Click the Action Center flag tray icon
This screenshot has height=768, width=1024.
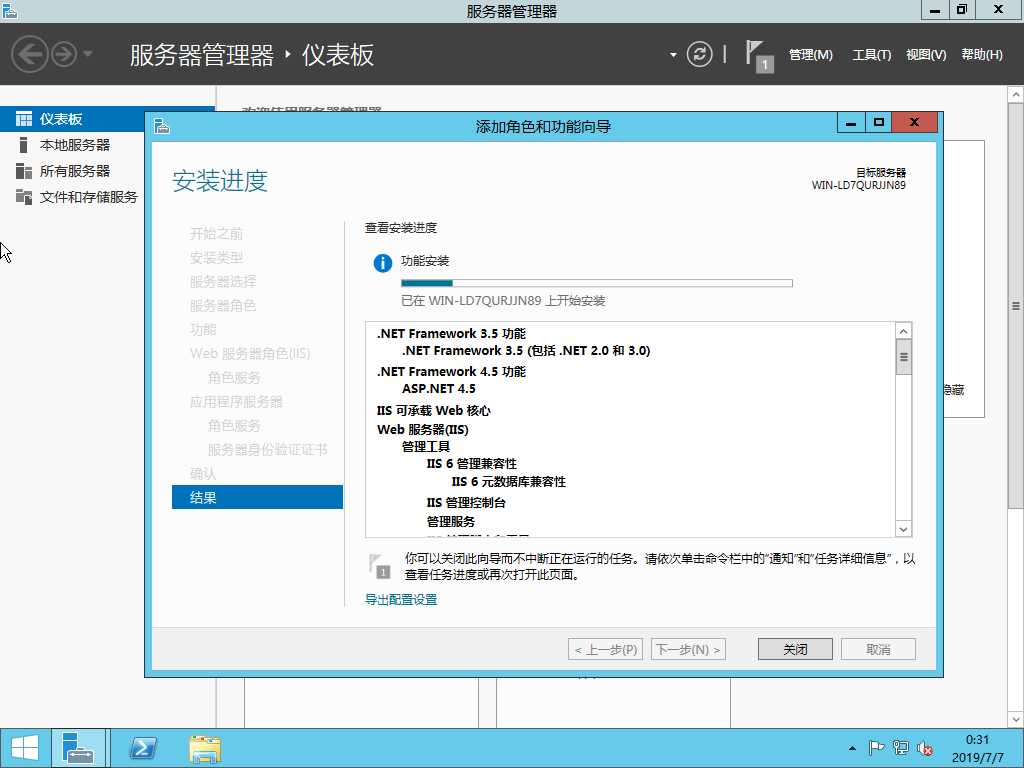(x=876, y=748)
